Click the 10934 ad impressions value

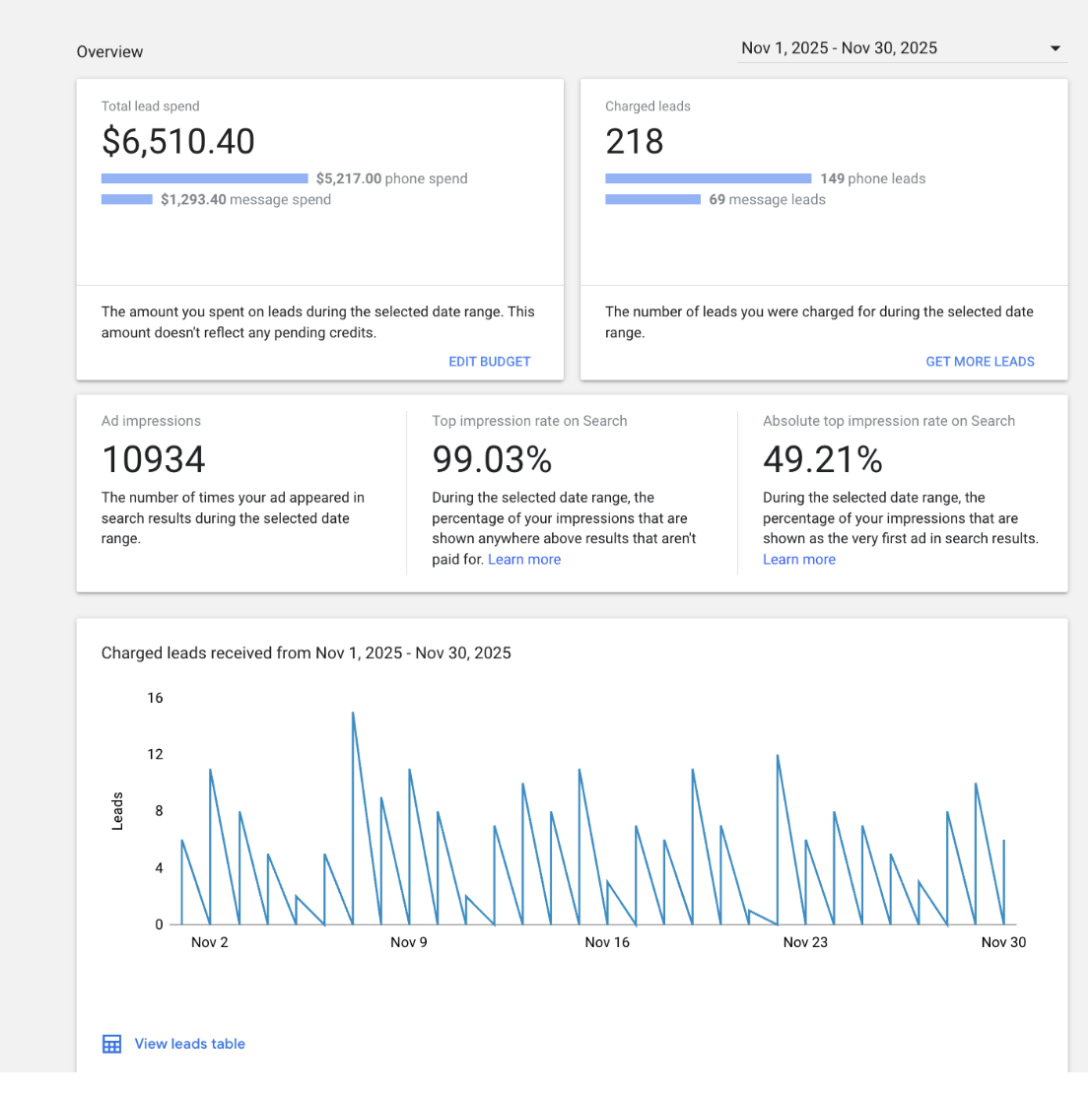(x=154, y=459)
